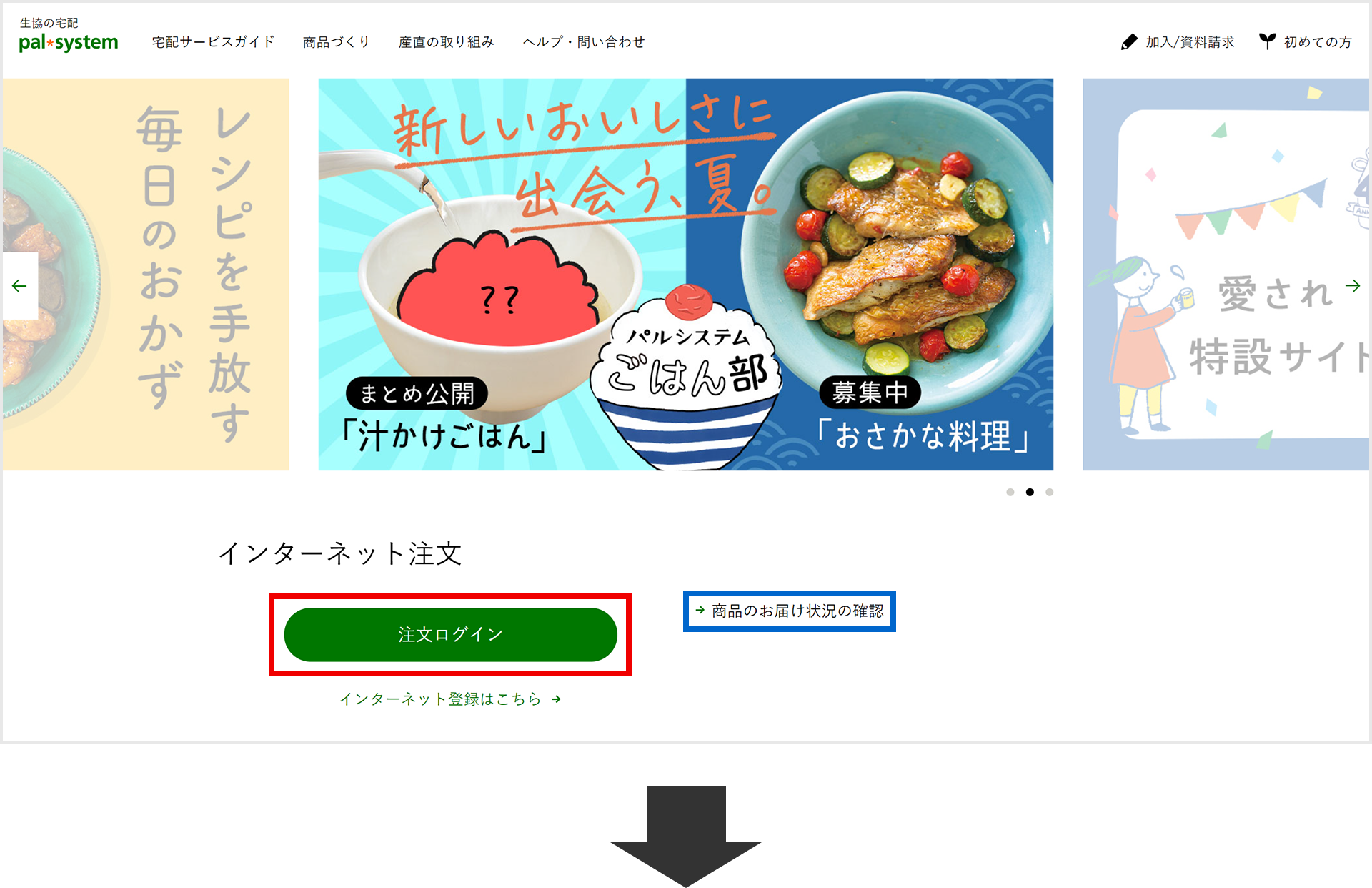Select the first carousel indicator dot
Viewport: 1372px width, 888px height.
1010,492
